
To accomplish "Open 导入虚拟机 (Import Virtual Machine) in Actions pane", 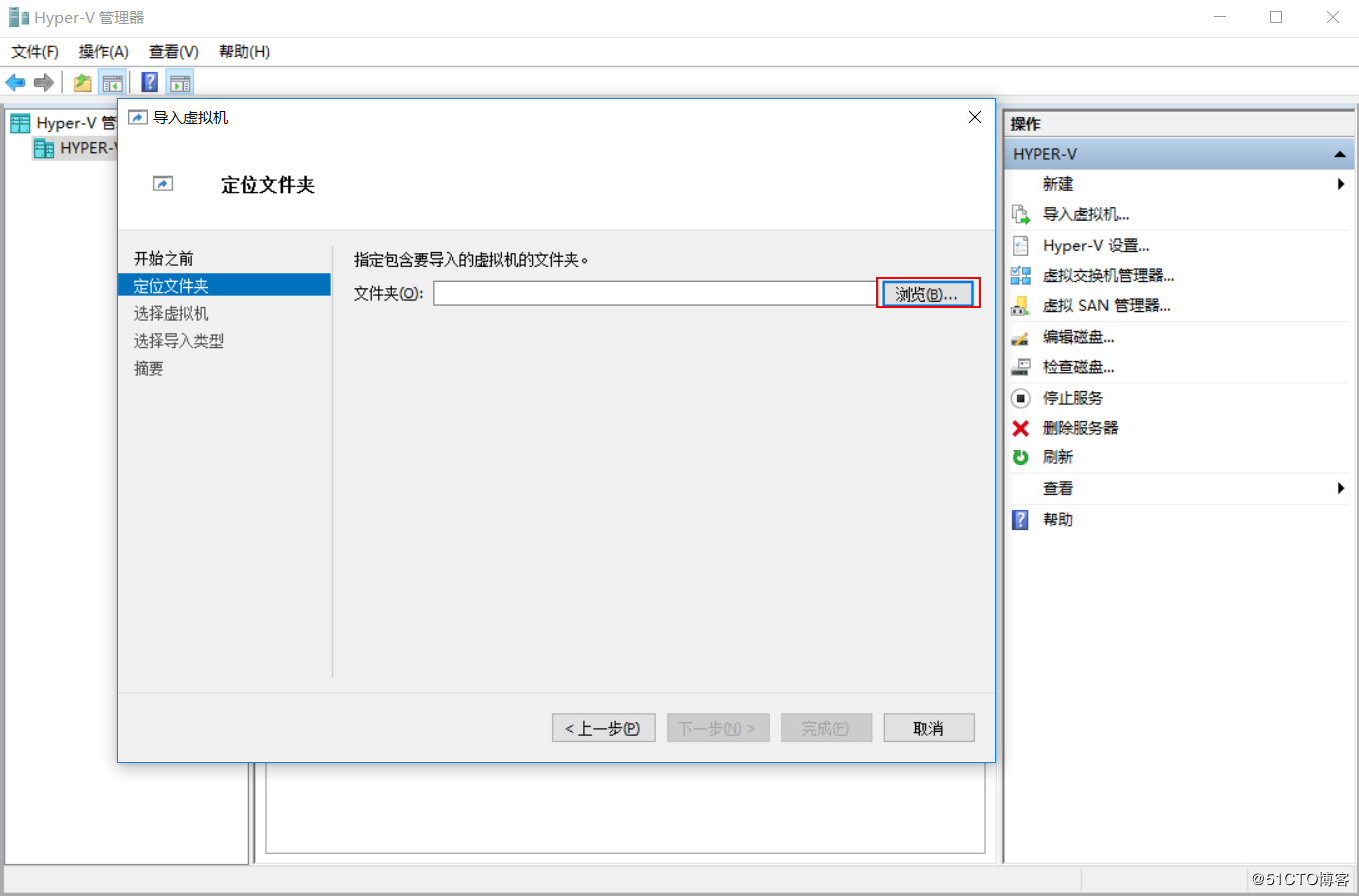I will [1085, 214].
